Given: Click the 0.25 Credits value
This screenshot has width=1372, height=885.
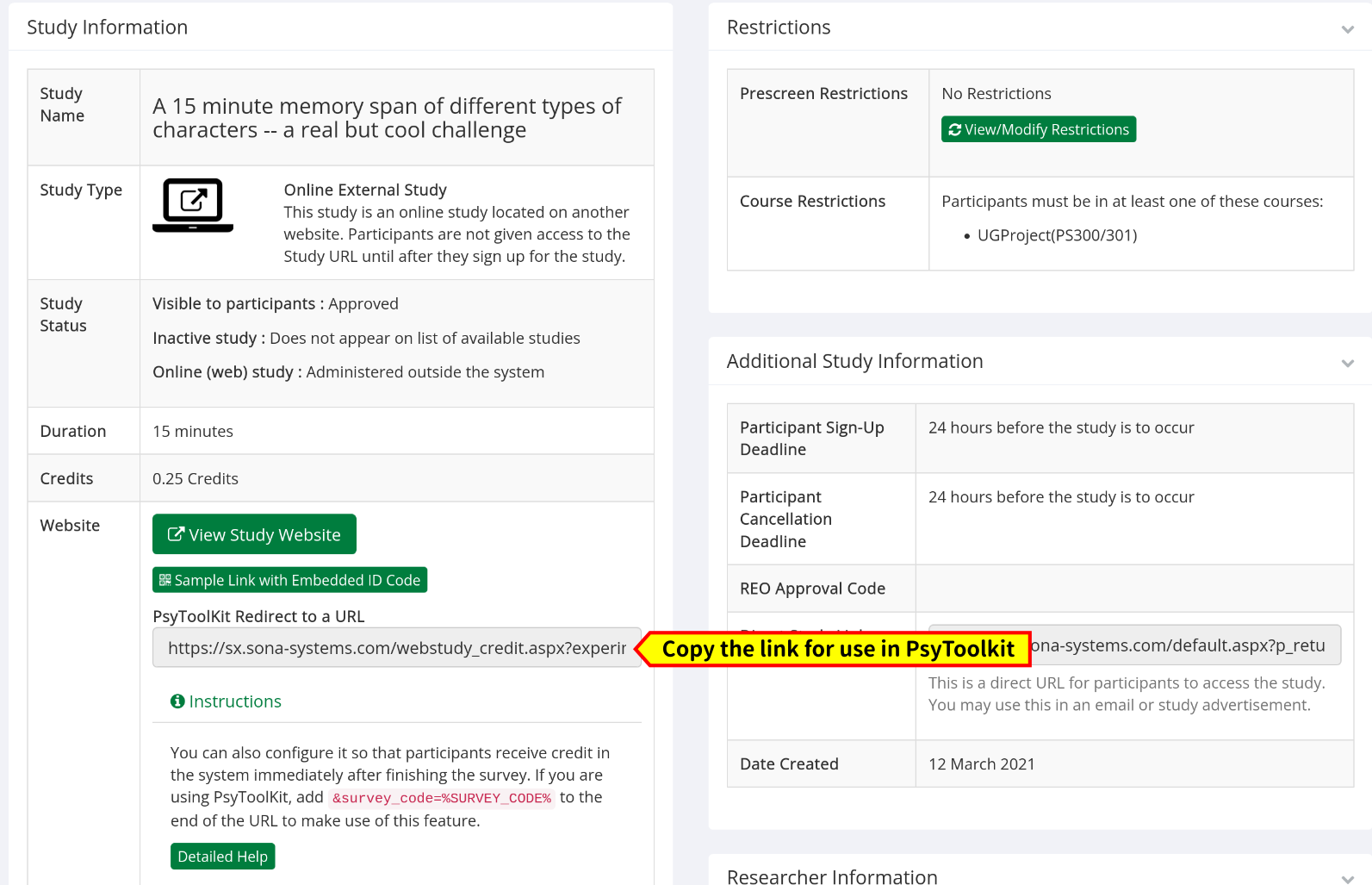Looking at the screenshot, I should point(196,478).
